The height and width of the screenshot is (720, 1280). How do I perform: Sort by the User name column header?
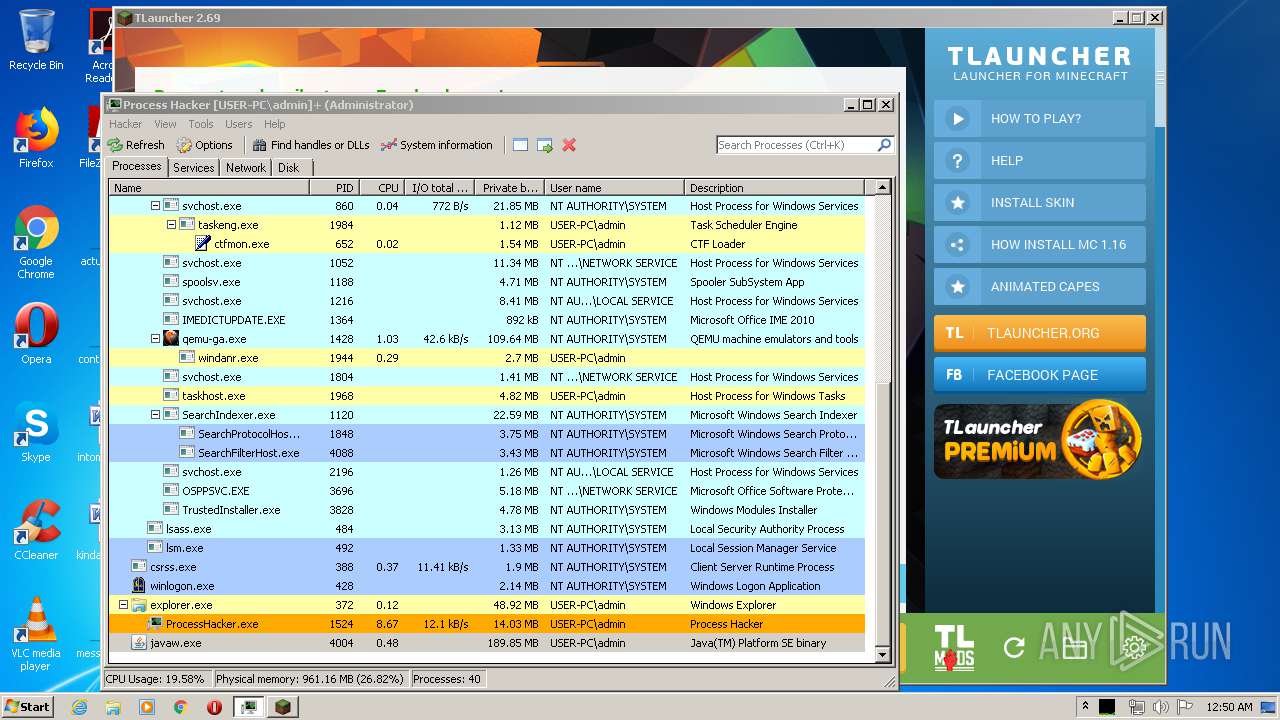(x=614, y=188)
